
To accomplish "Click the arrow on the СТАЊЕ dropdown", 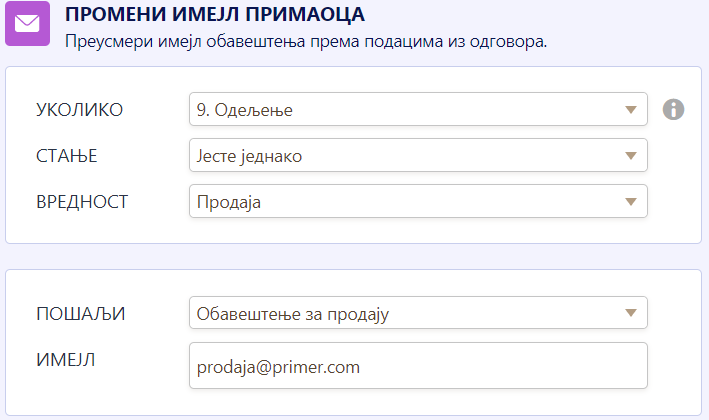I will (x=630, y=155).
